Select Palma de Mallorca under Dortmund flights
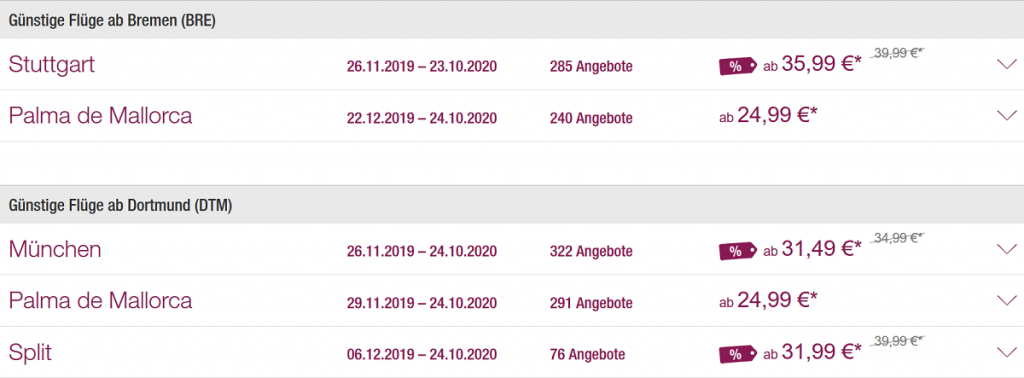Viewport: 1024px width, 378px height. [x=101, y=301]
